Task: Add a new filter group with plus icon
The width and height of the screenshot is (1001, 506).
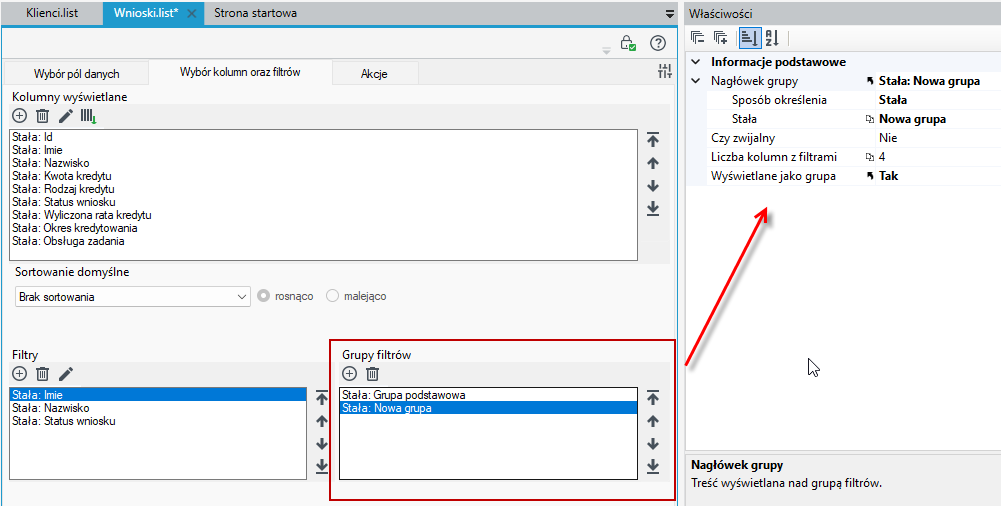Action: pos(349,374)
